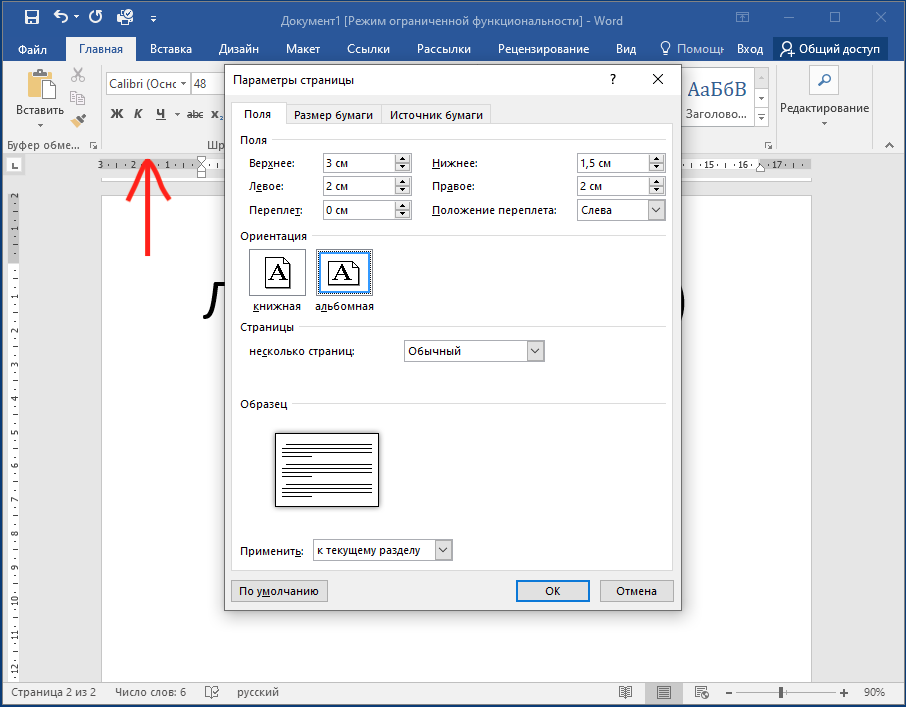The width and height of the screenshot is (906, 707).
Task: Switch to web layout view icon
Action: [701, 692]
